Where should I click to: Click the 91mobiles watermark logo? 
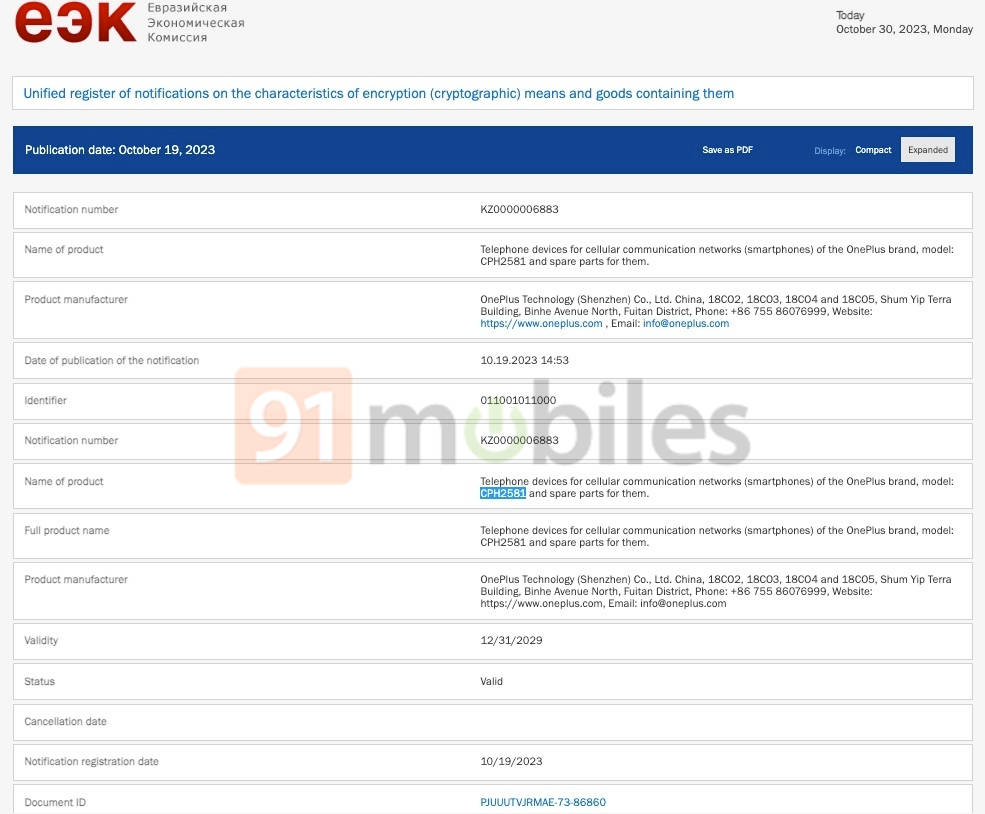point(492,427)
